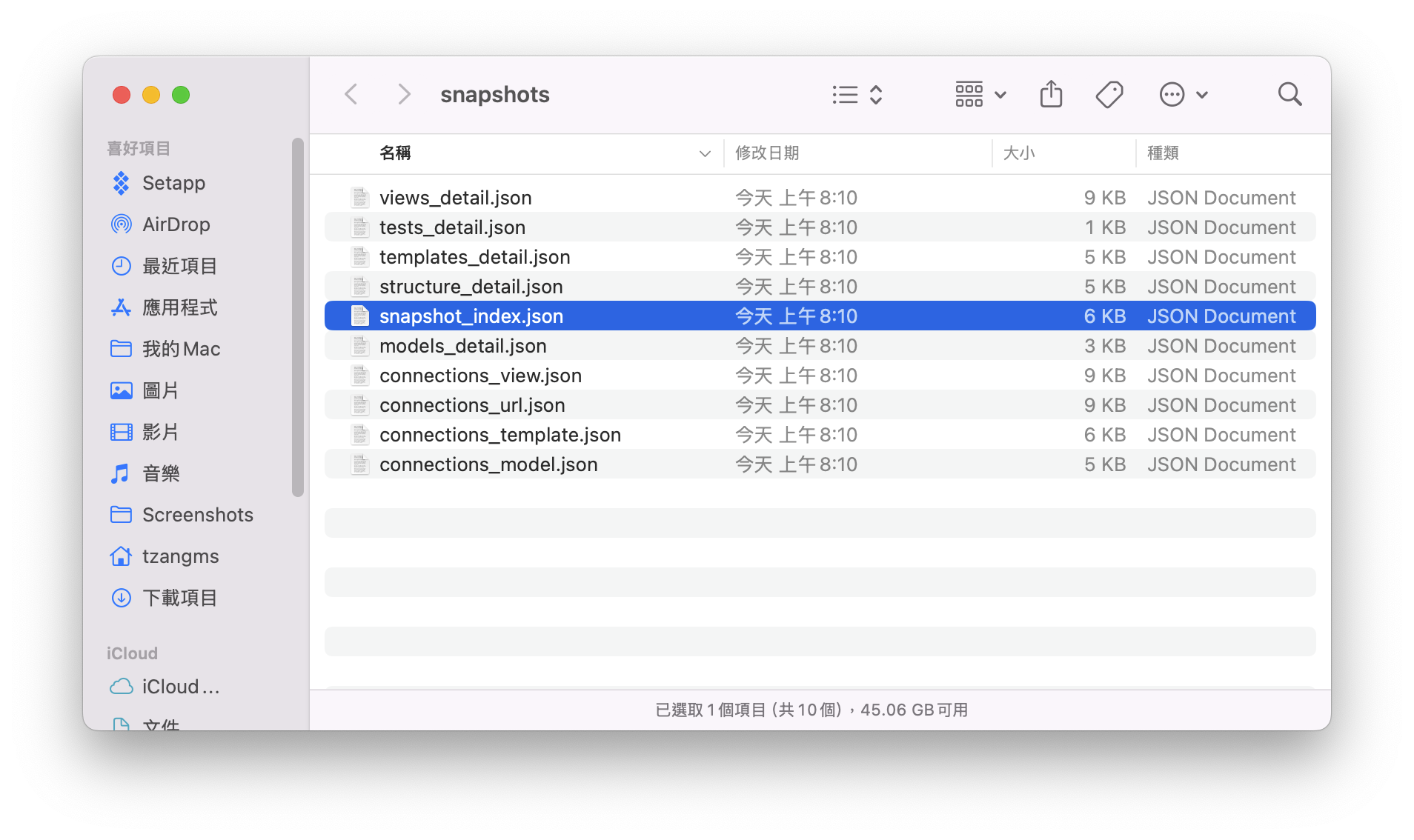1414x840 pixels.
Task: Select the connections_view.json file
Action: (480, 375)
